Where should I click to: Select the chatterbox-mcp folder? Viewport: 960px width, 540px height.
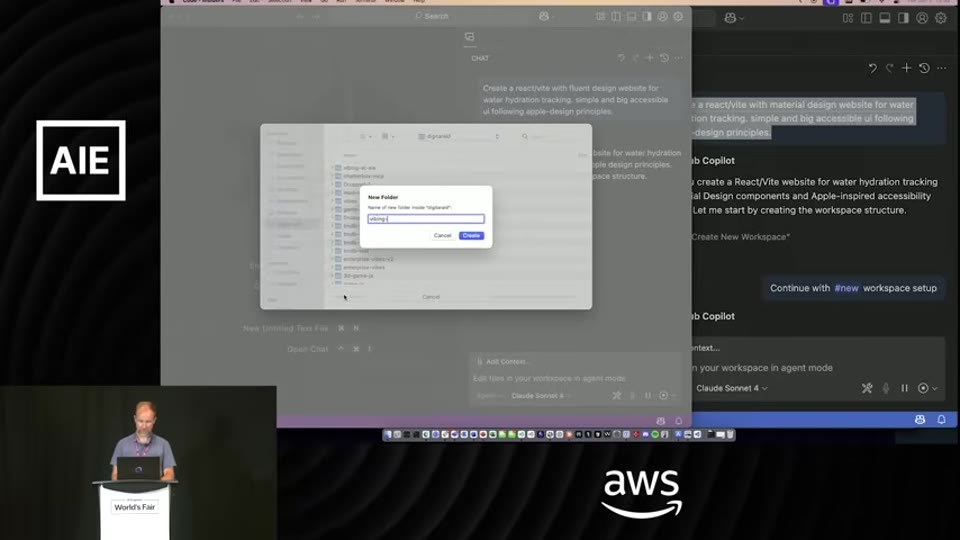(x=363, y=176)
